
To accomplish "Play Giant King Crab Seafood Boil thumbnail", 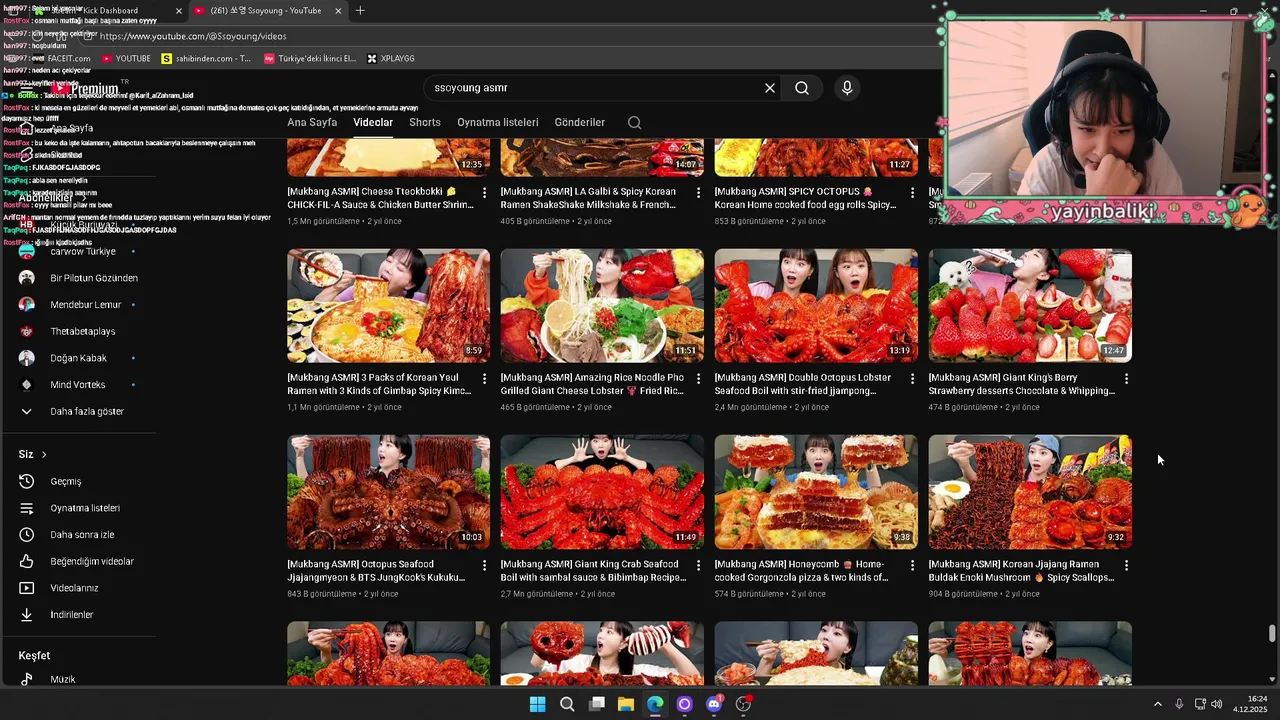I will click(602, 492).
